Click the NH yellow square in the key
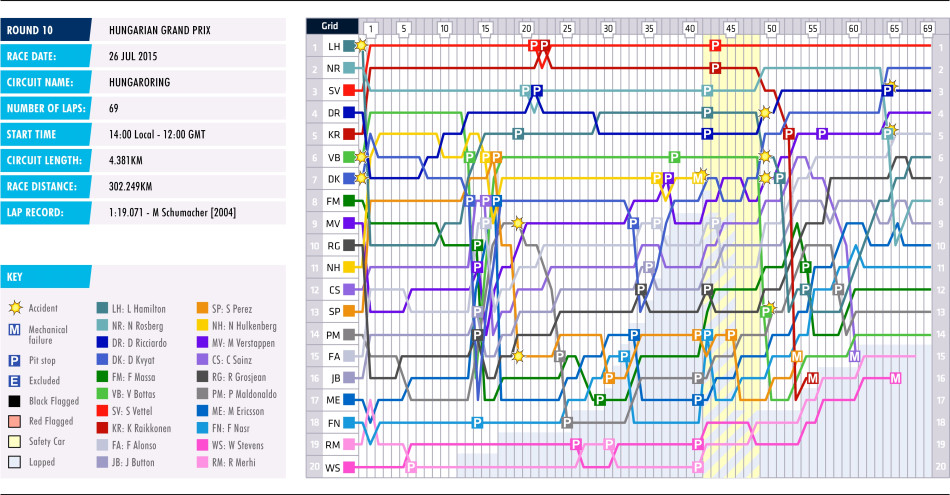Image resolution: width=950 pixels, height=495 pixels. click(x=202, y=325)
